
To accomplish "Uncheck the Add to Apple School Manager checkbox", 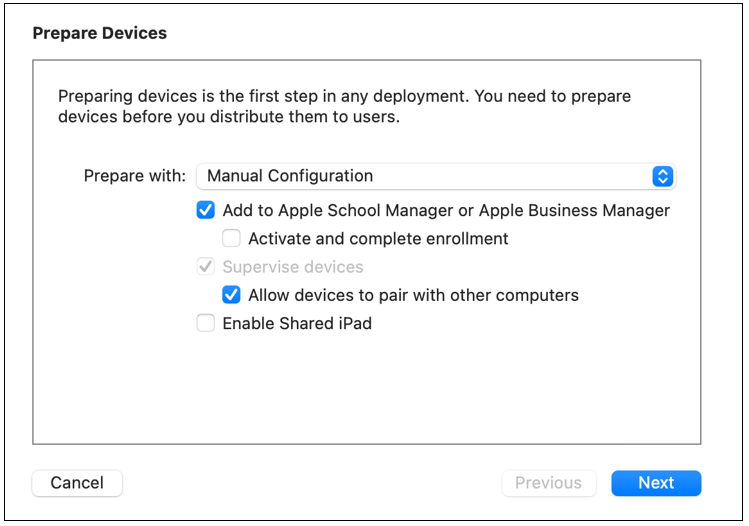I will (206, 211).
